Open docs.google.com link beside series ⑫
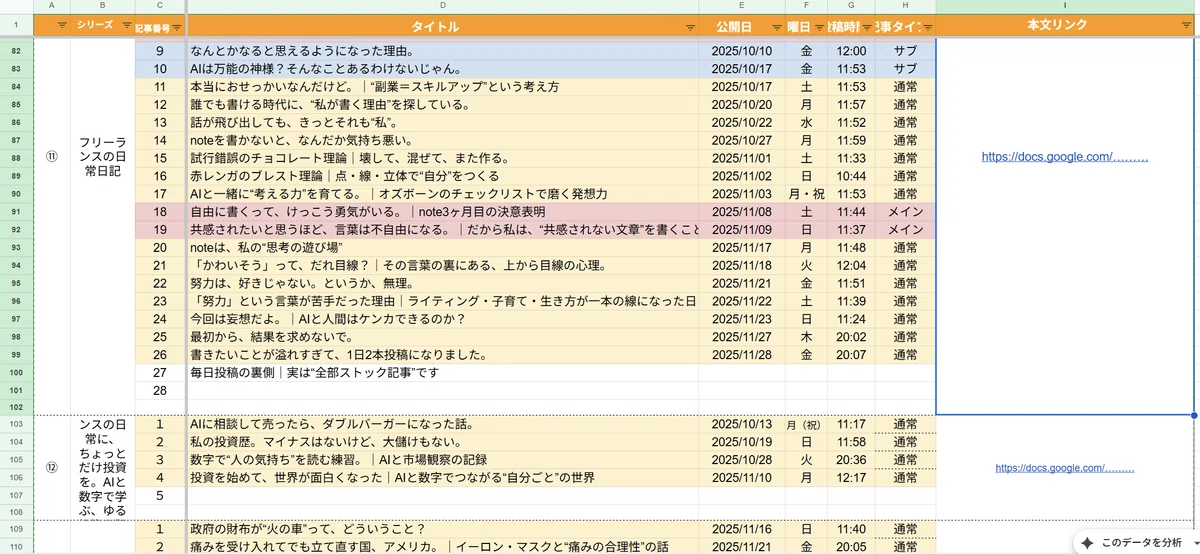This screenshot has width=1200, height=554. (x=1064, y=468)
